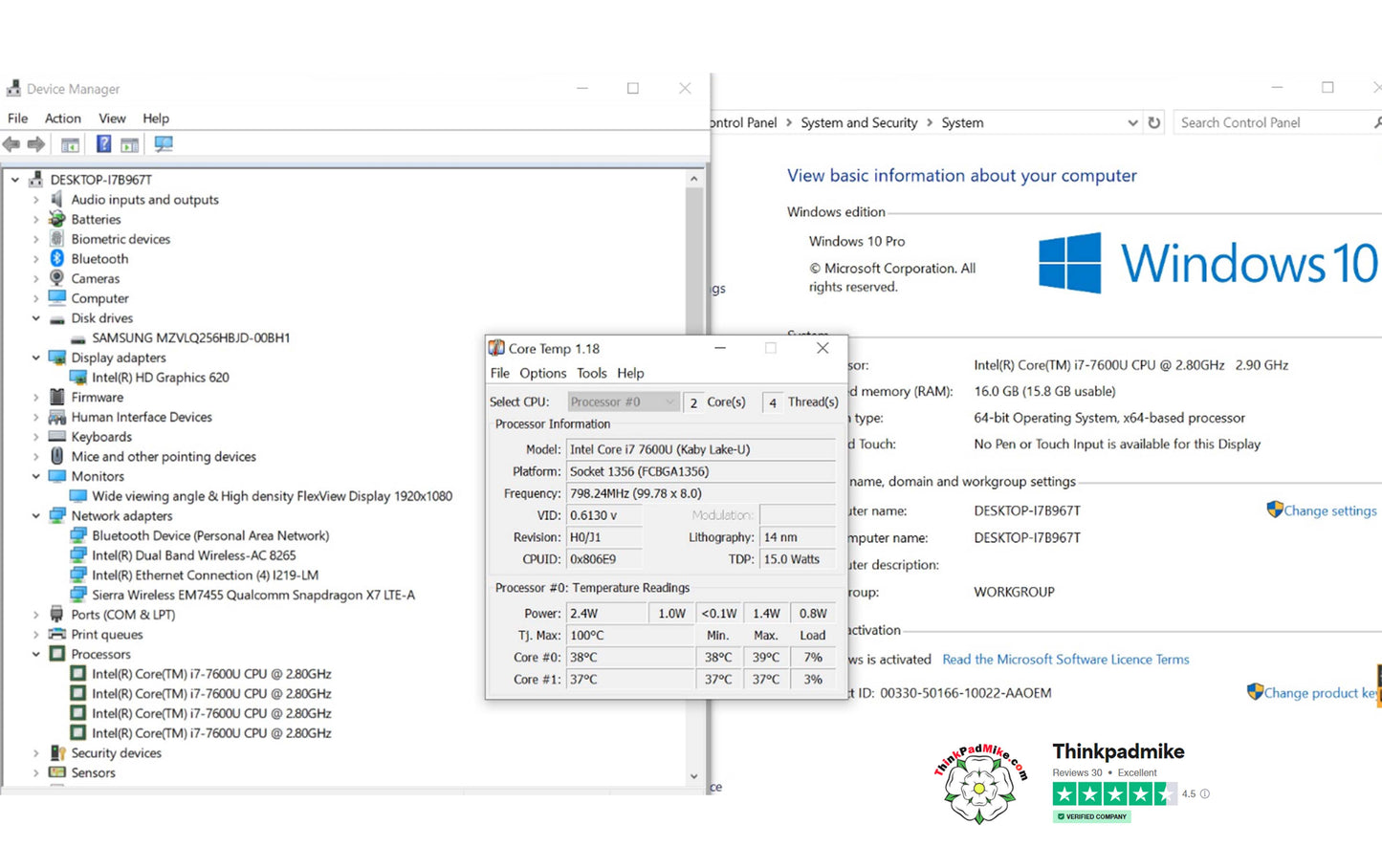1382x868 pixels.
Task: Click the Core Temp title bar app icon
Action: 496,348
